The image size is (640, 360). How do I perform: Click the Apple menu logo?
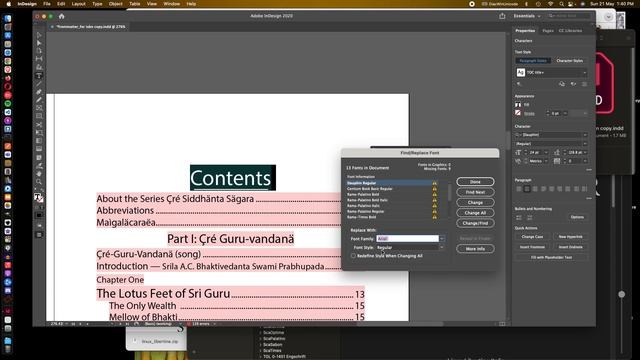[8, 4]
